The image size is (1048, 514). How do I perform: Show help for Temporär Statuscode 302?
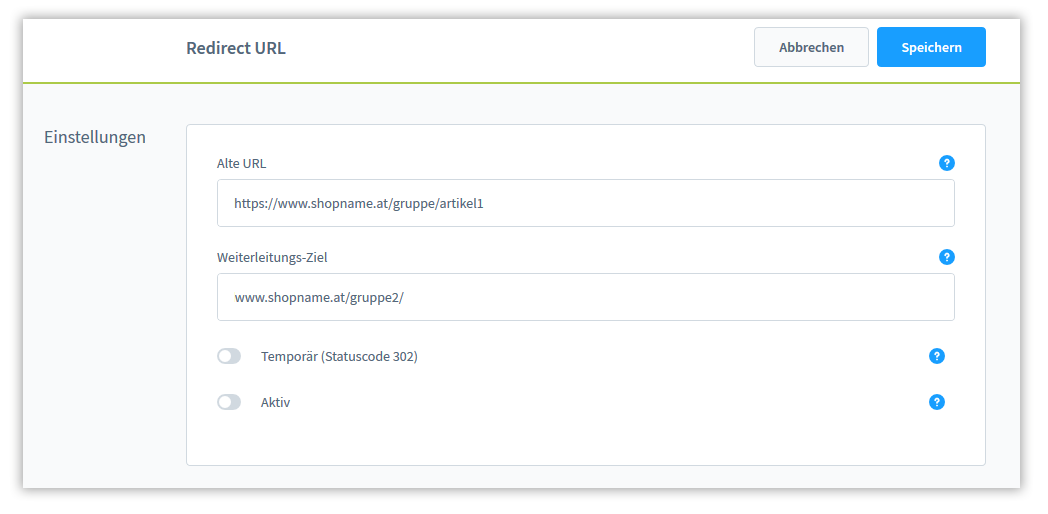point(937,356)
